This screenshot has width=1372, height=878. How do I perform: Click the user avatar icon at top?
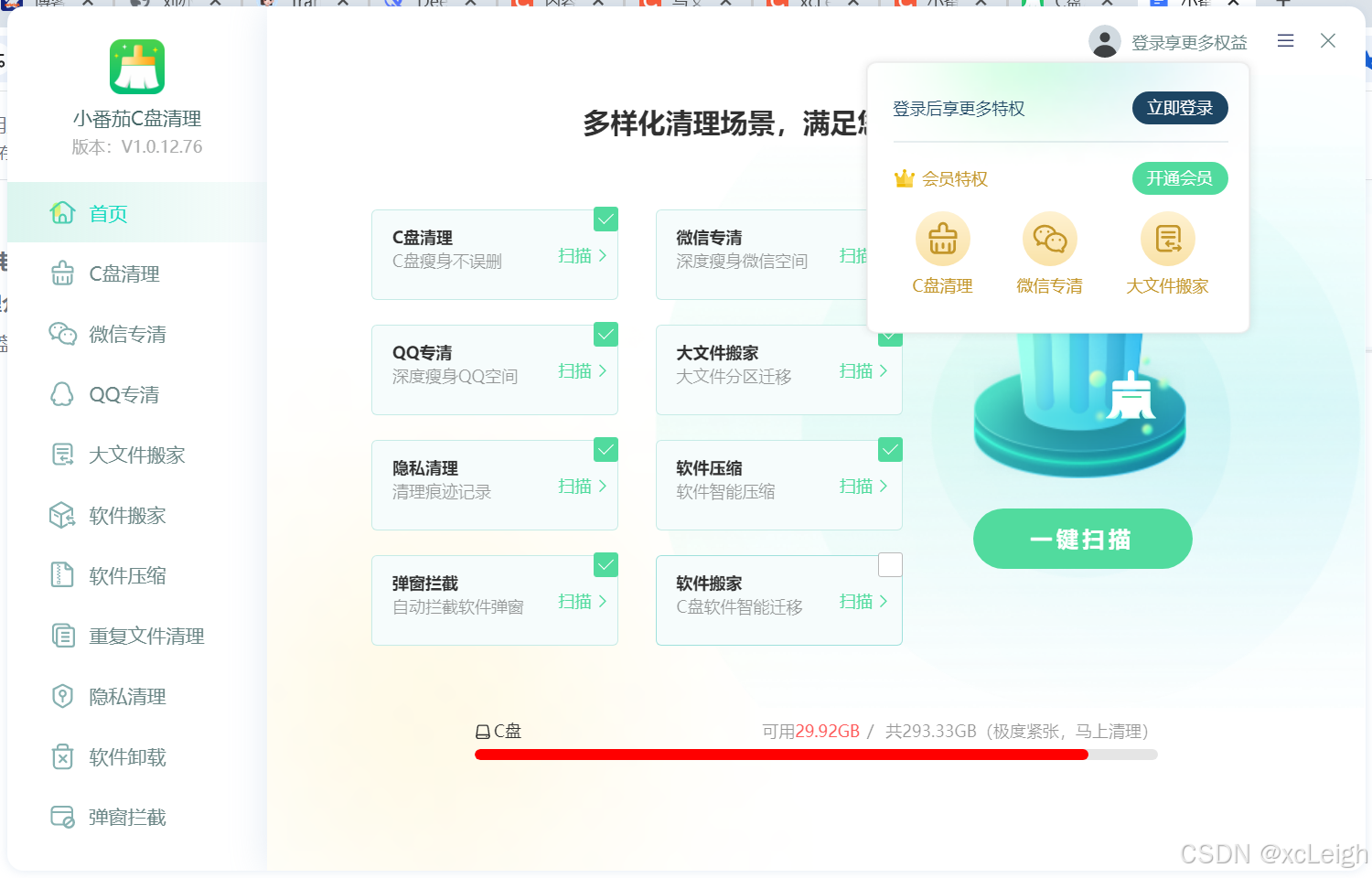(1105, 42)
